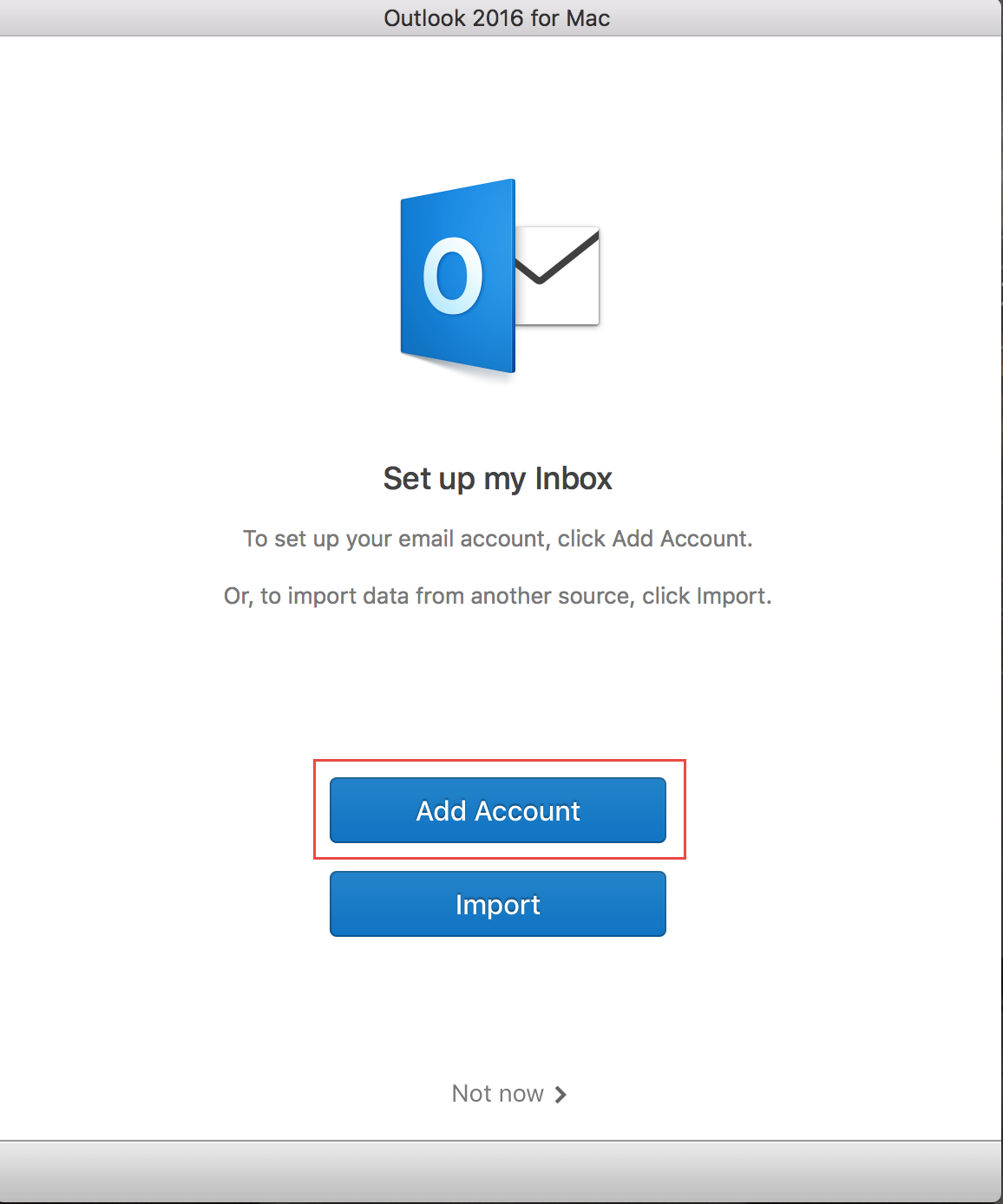Click the word "Inbox" in the heading
Screen dimensions: 1003x1204
[574, 479]
